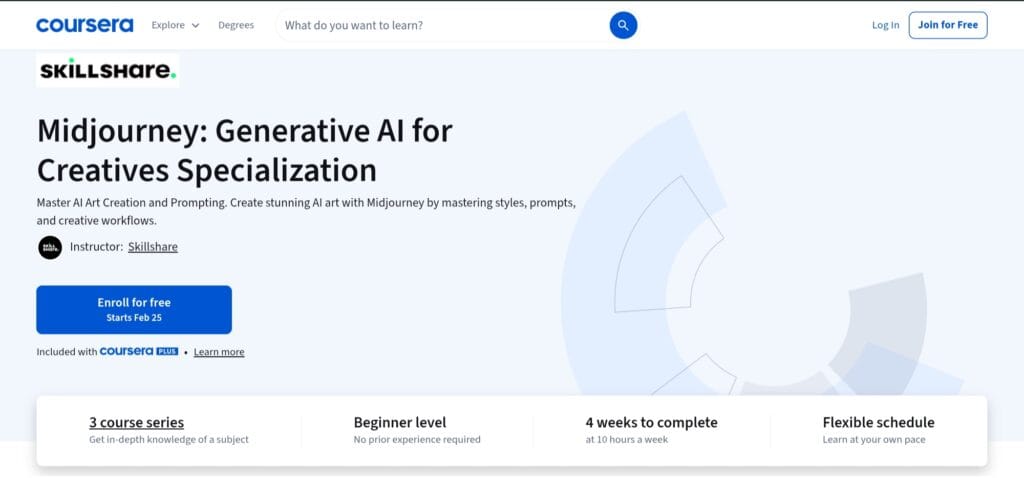The image size is (1024, 478).
Task: Click the Log In link
Action: click(x=886, y=25)
